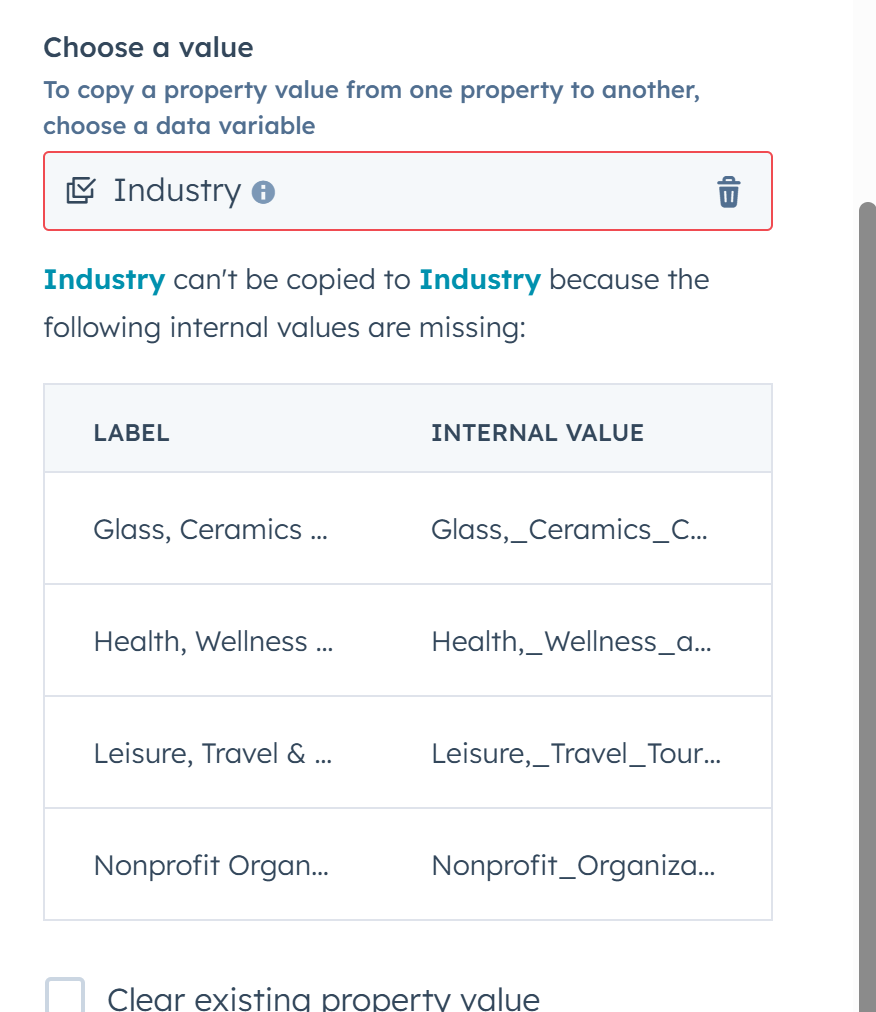Click the first teal Industry link
Screen dimensions: 876x1012
coord(104,280)
